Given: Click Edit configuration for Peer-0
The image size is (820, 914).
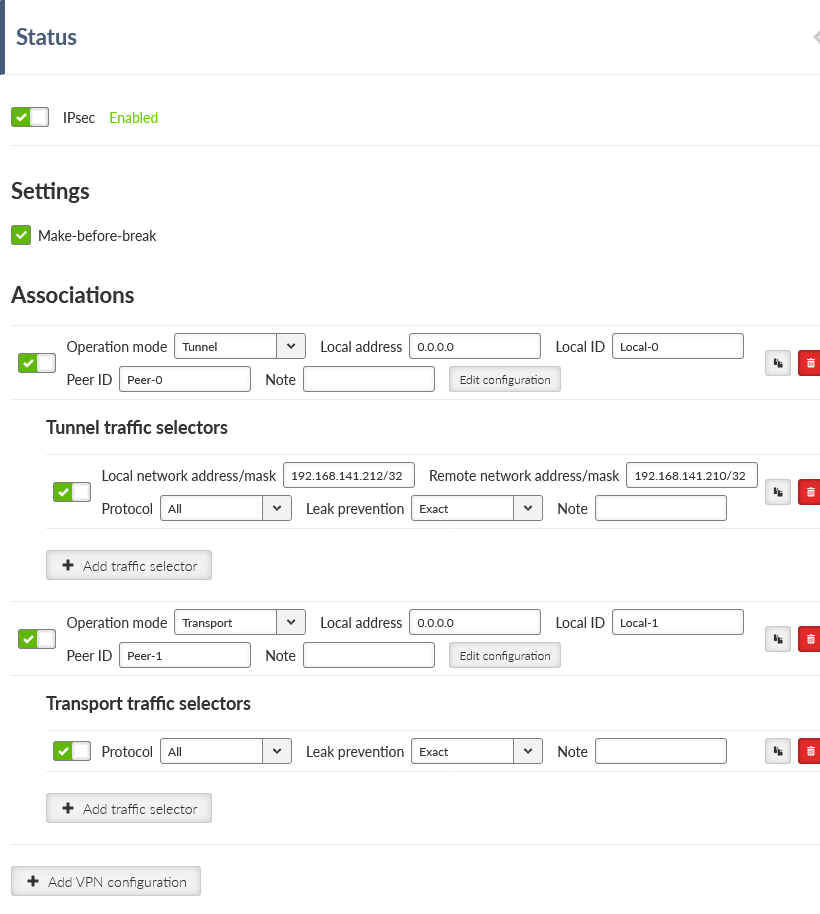Looking at the screenshot, I should (x=505, y=379).
